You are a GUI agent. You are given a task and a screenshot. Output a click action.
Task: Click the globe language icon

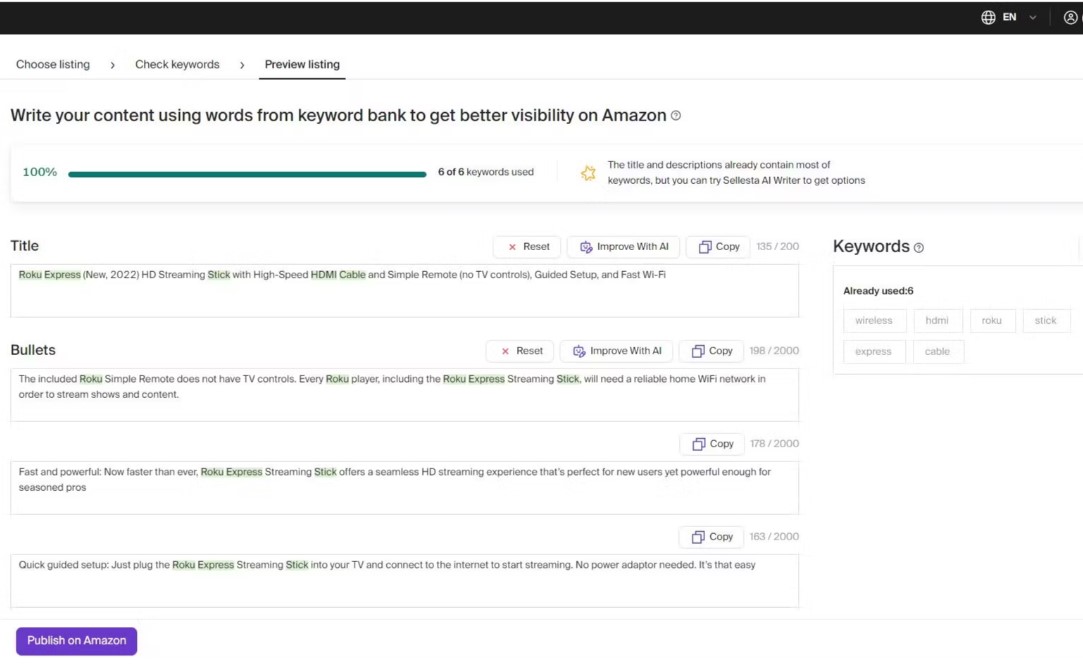pyautogui.click(x=988, y=17)
